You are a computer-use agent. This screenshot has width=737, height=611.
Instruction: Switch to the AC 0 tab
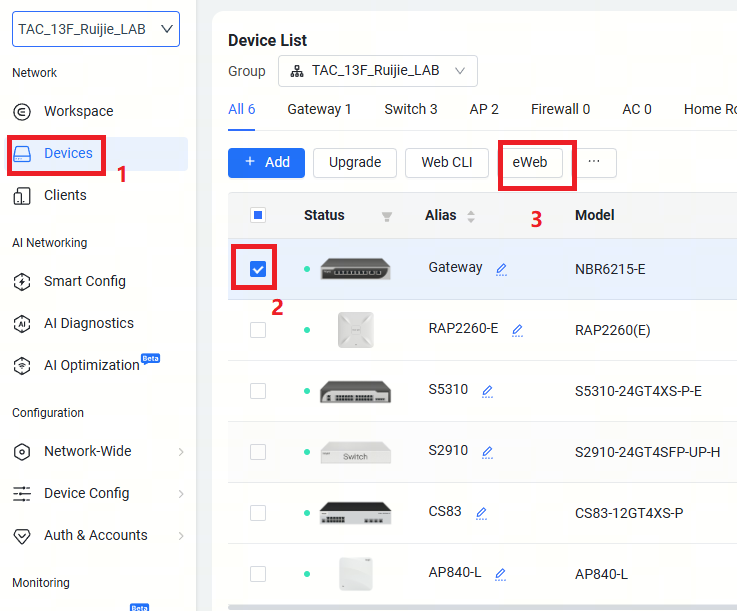(637, 110)
